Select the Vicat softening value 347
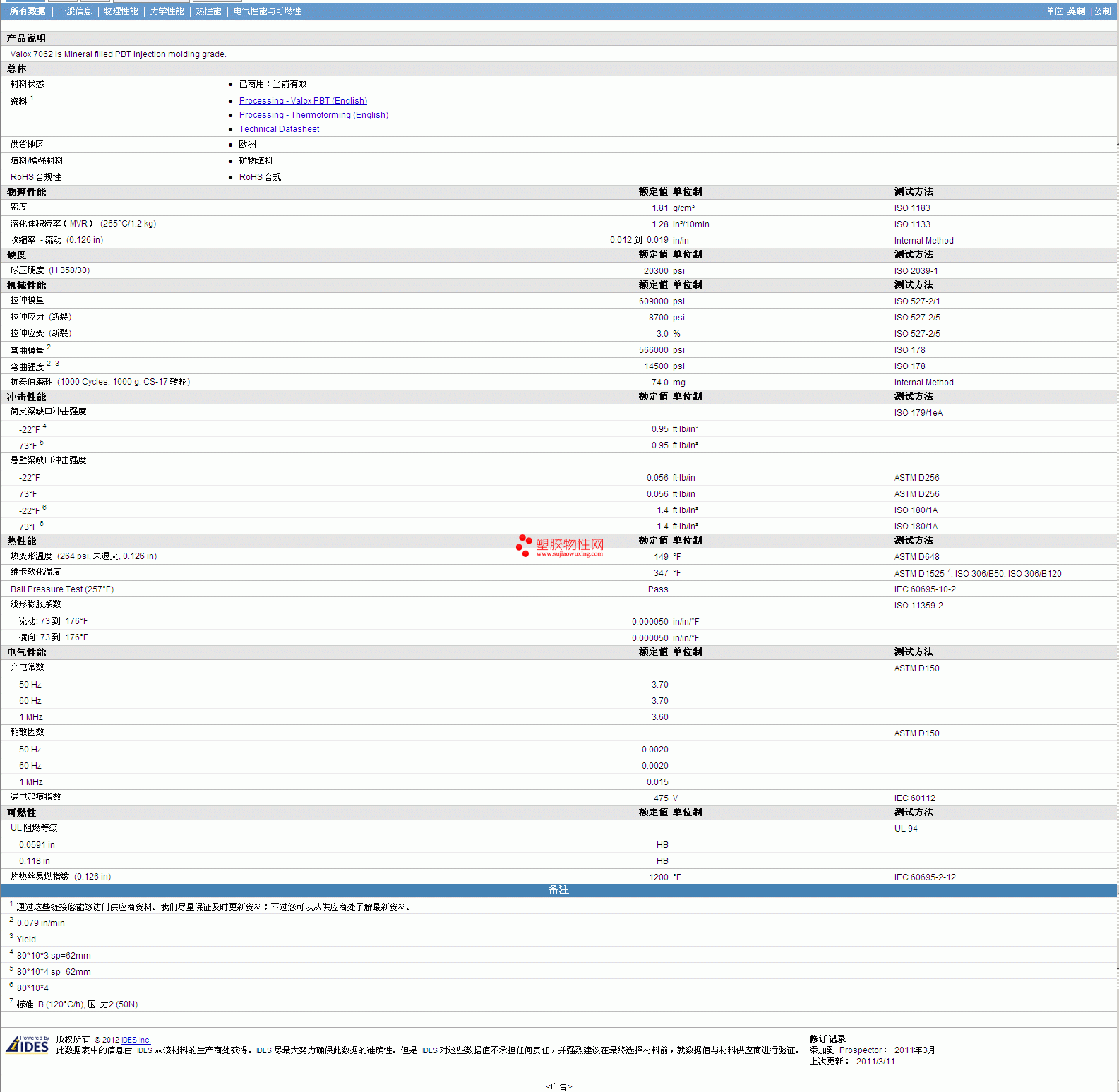 pyautogui.click(x=662, y=573)
